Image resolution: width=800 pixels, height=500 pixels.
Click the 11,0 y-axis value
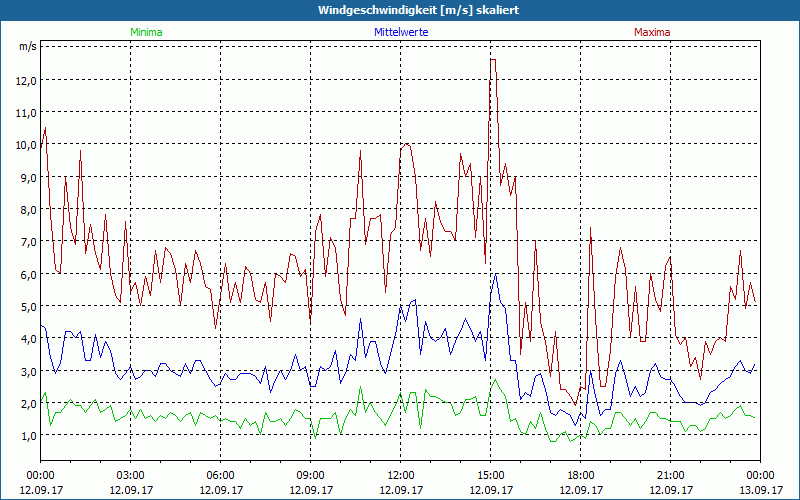coord(26,113)
